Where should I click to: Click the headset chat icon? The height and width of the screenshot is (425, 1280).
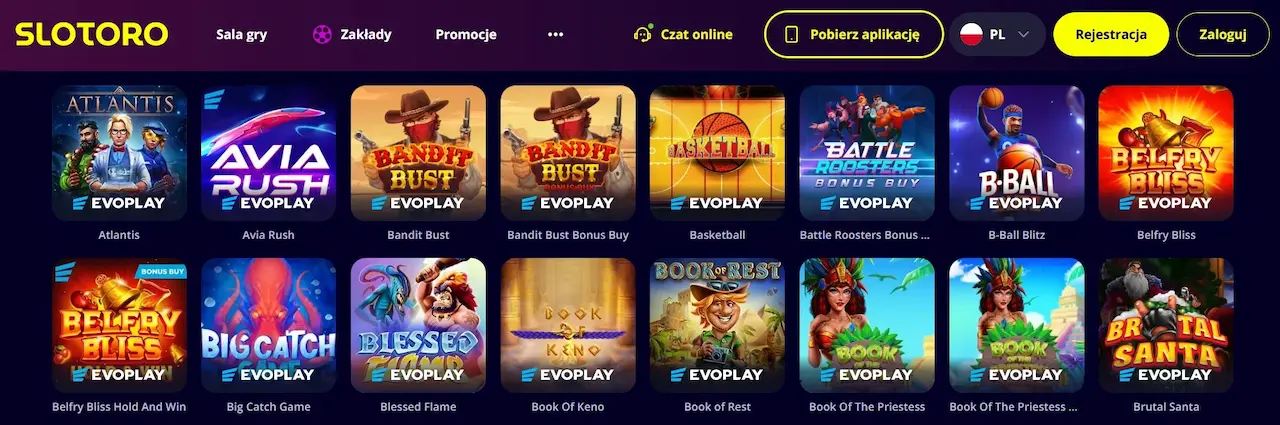pos(643,34)
